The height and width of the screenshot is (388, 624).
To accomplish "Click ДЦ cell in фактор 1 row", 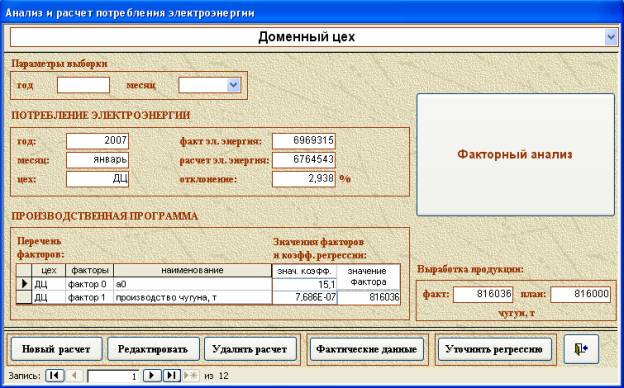I will coord(49,297).
